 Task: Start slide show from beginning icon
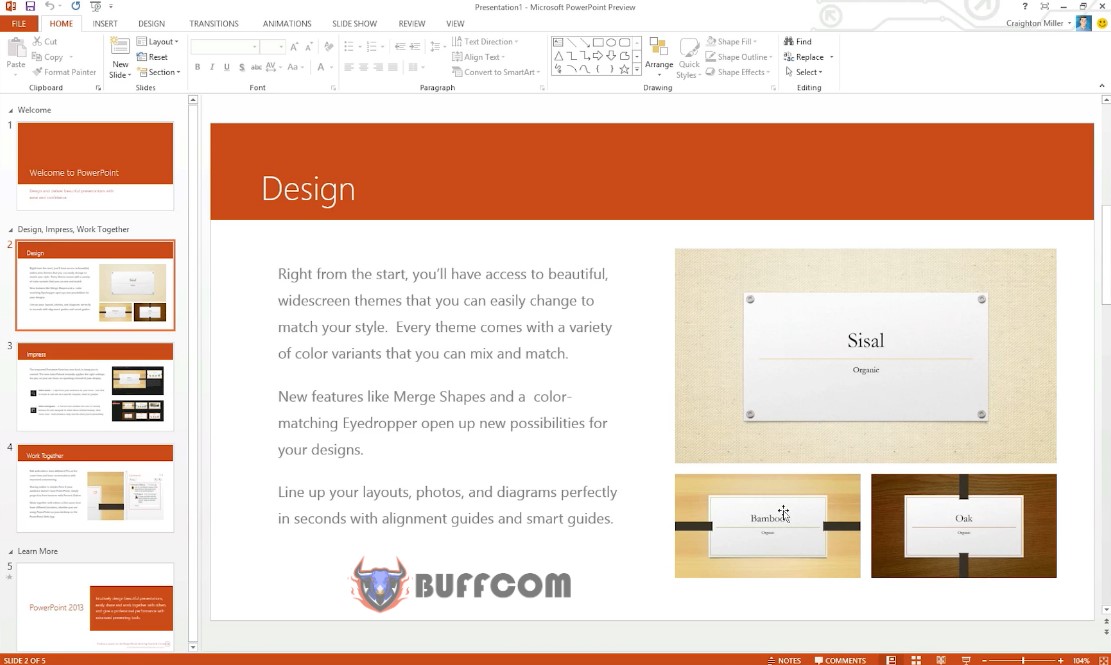(x=96, y=6)
